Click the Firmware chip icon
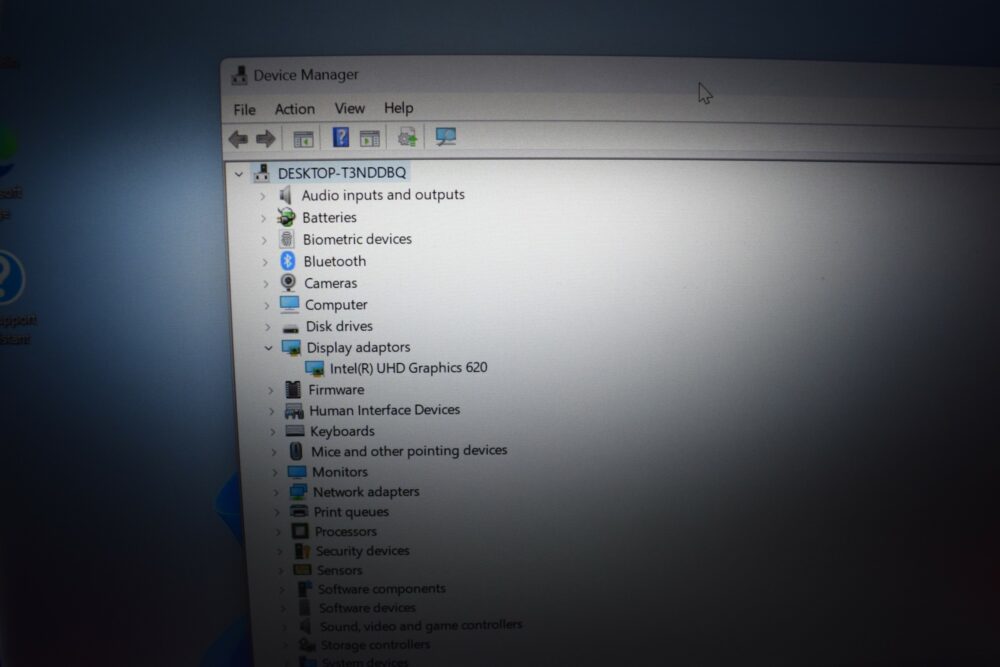This screenshot has height=667, width=1000. click(x=293, y=389)
